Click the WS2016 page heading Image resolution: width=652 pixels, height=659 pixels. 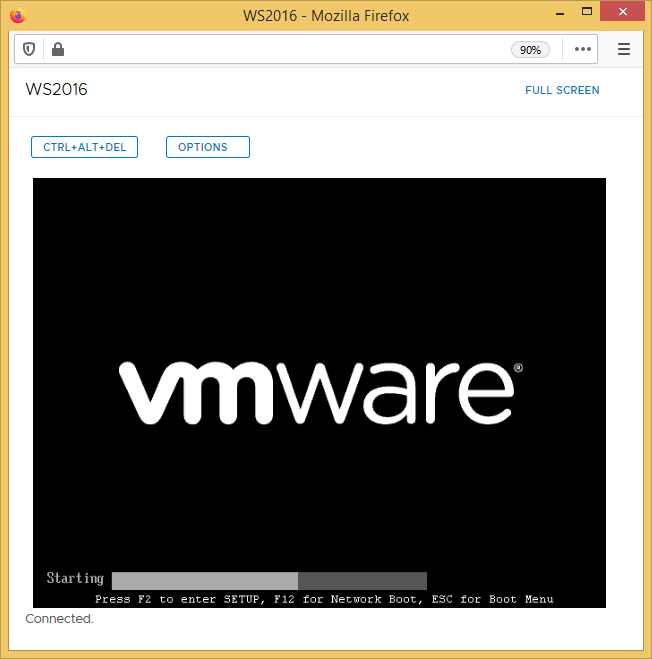click(x=56, y=90)
